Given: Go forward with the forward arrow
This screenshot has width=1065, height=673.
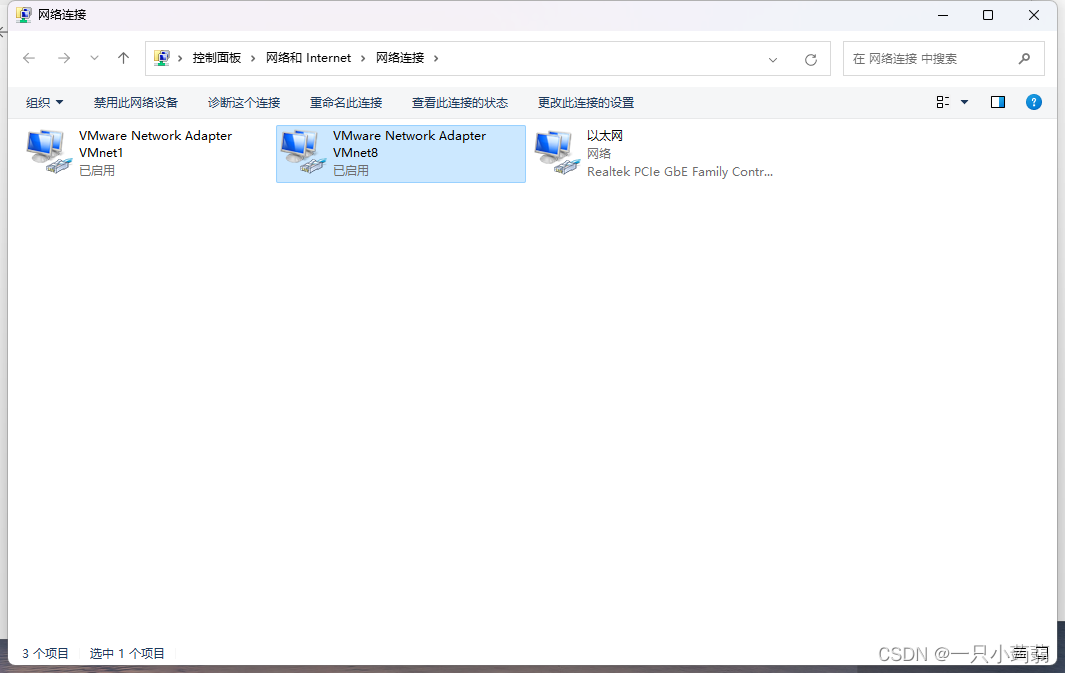Looking at the screenshot, I should tap(64, 58).
